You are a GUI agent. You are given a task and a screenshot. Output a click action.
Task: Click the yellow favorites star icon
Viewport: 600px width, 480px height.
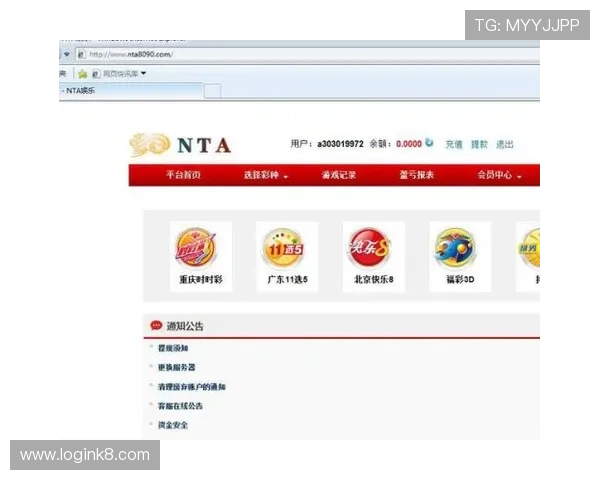[x=83, y=73]
